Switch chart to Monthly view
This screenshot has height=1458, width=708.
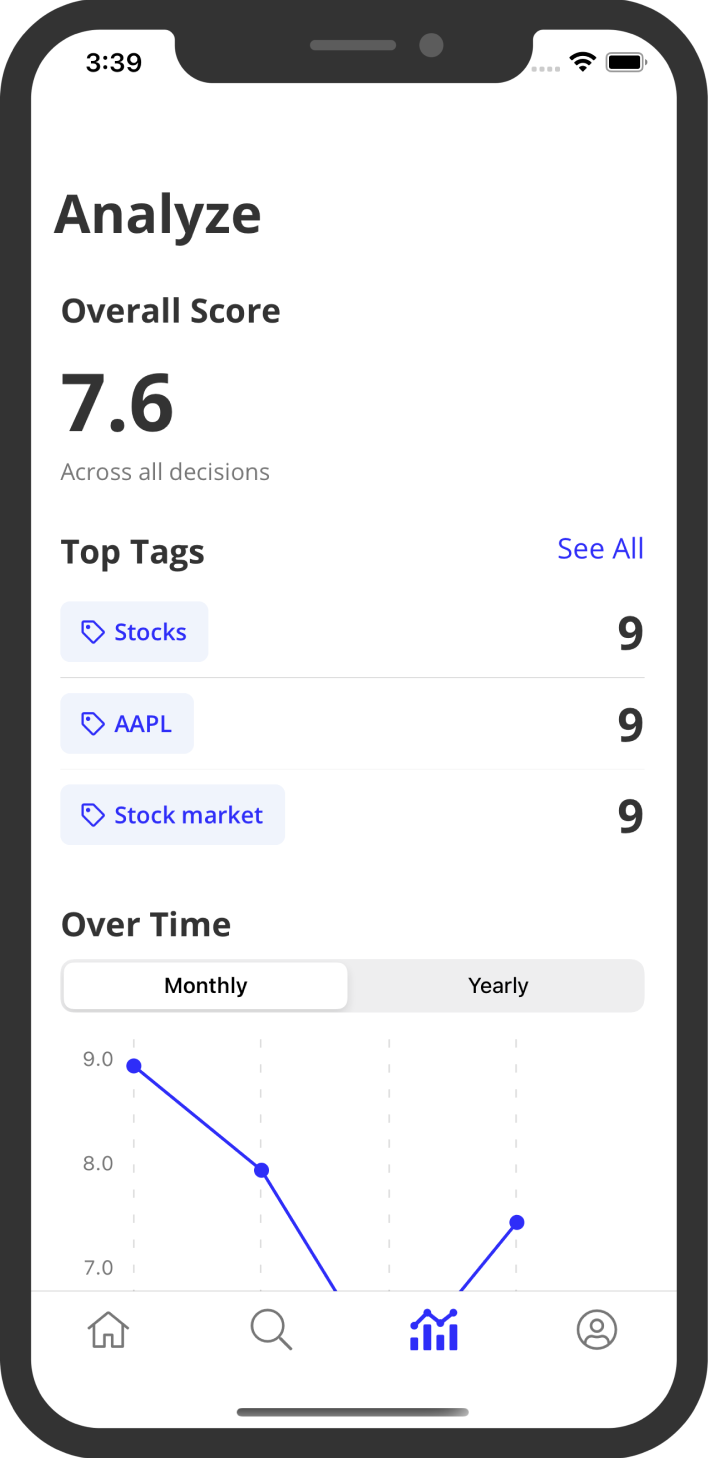click(206, 986)
